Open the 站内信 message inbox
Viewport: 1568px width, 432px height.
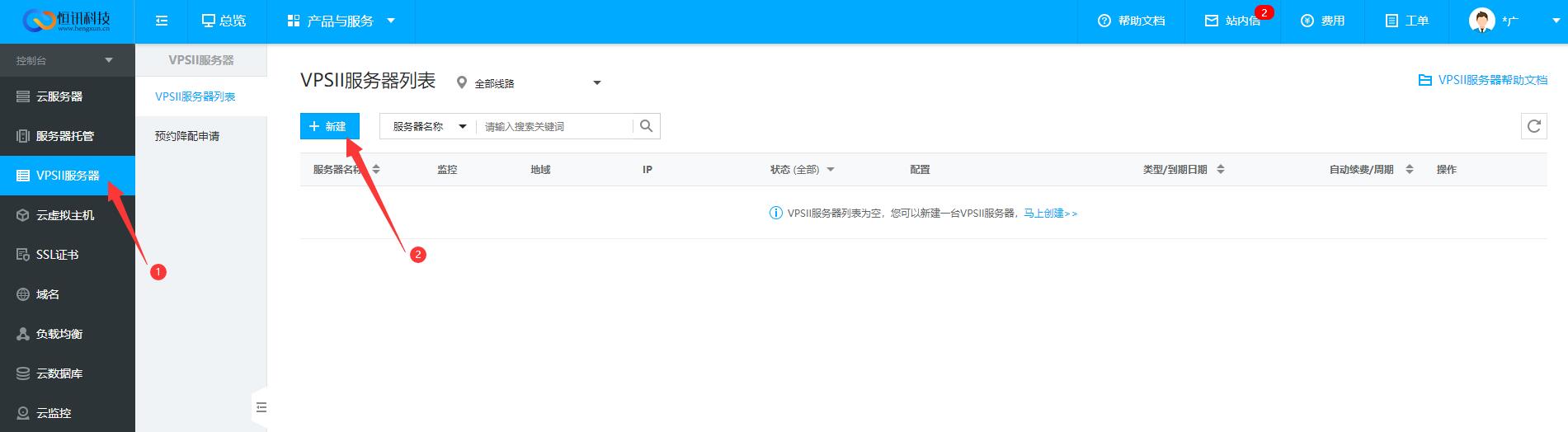coord(1233,21)
